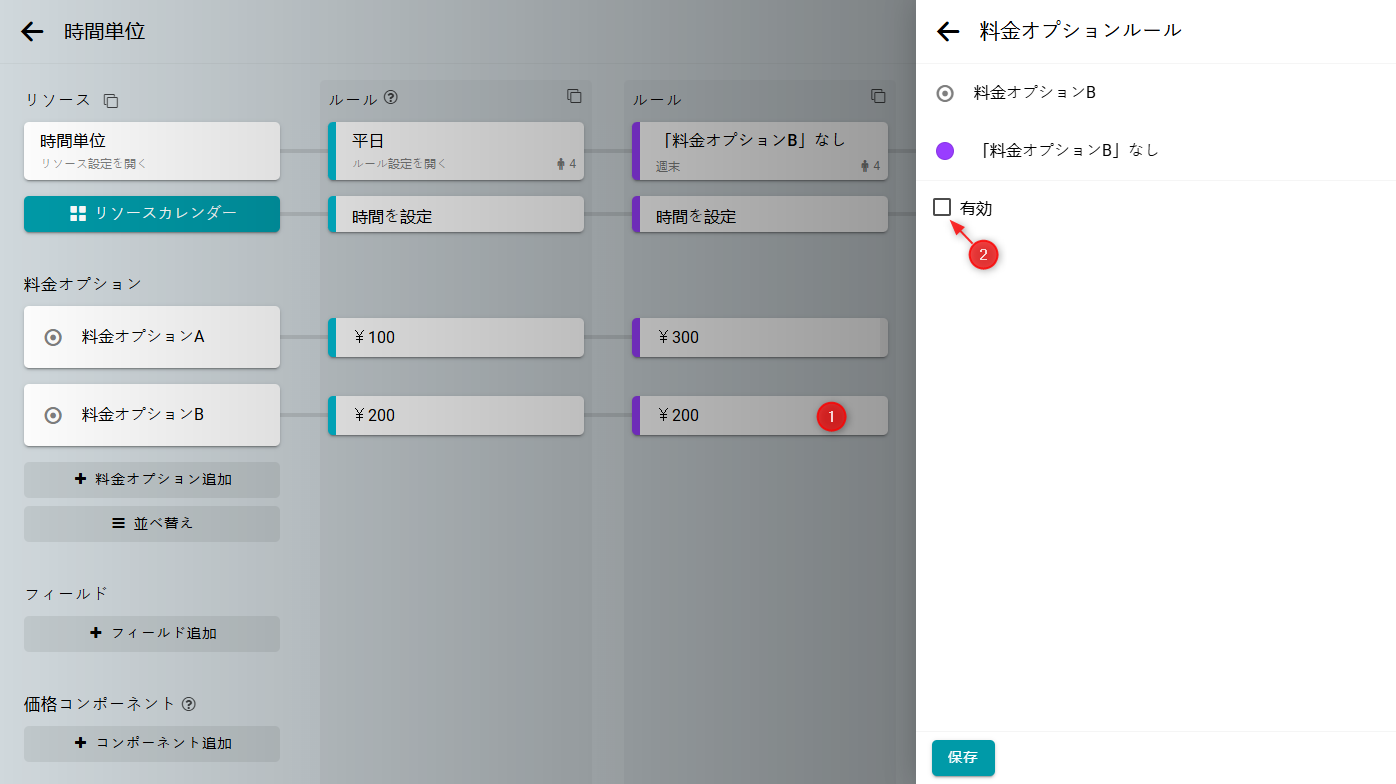Go back using arrow beside 時間単位 title
This screenshot has height=784, width=1396.
click(x=32, y=31)
